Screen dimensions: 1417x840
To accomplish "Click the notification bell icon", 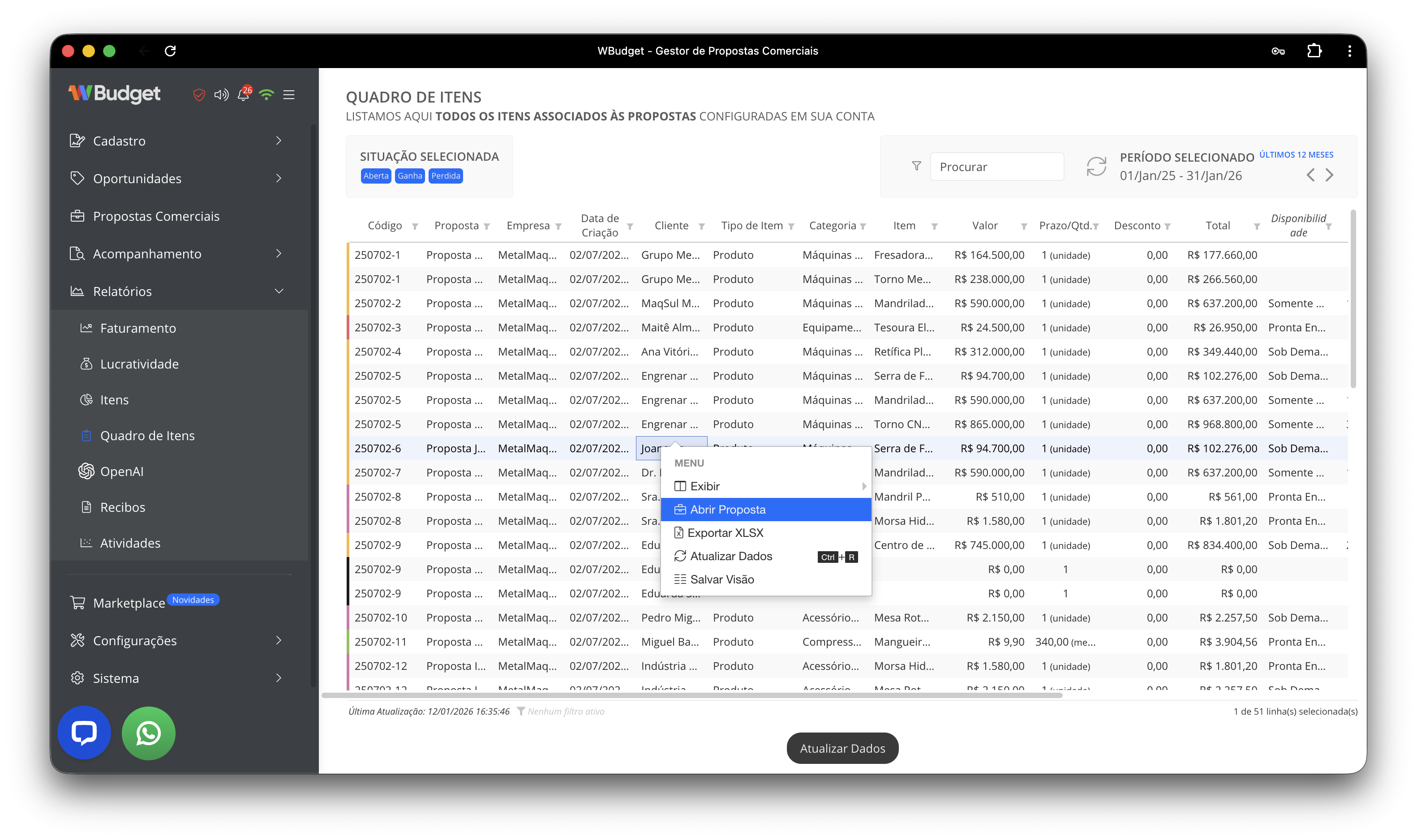I will pos(244,95).
